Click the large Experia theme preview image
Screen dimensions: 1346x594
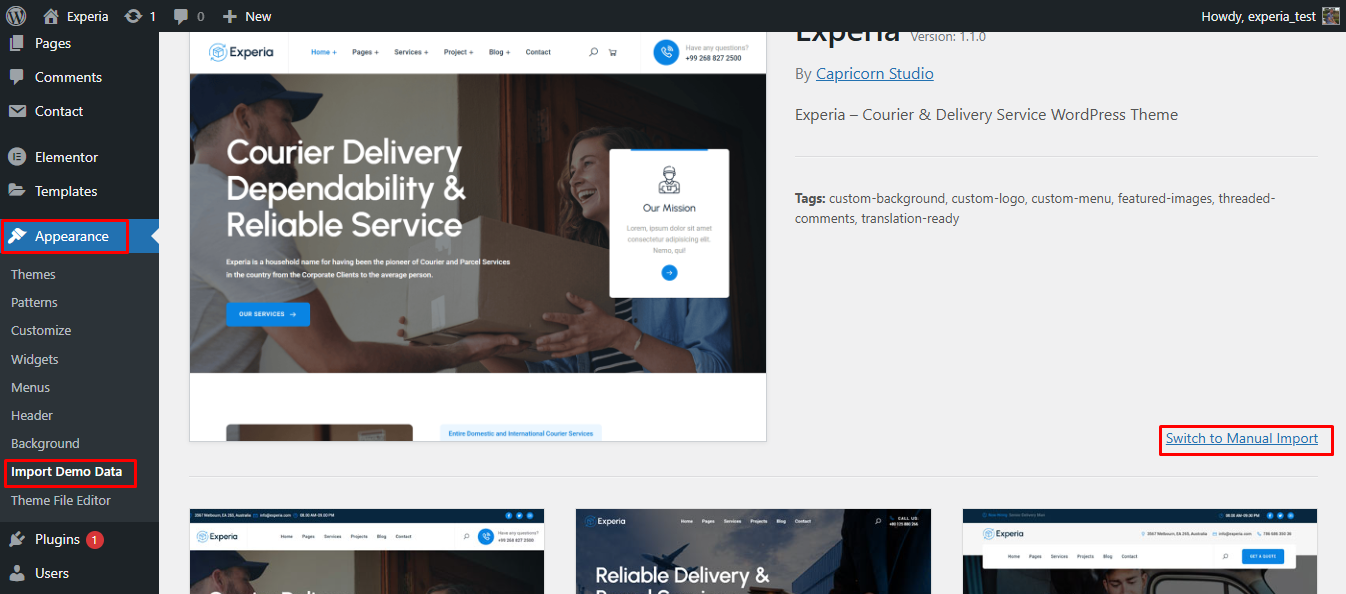[x=478, y=237]
